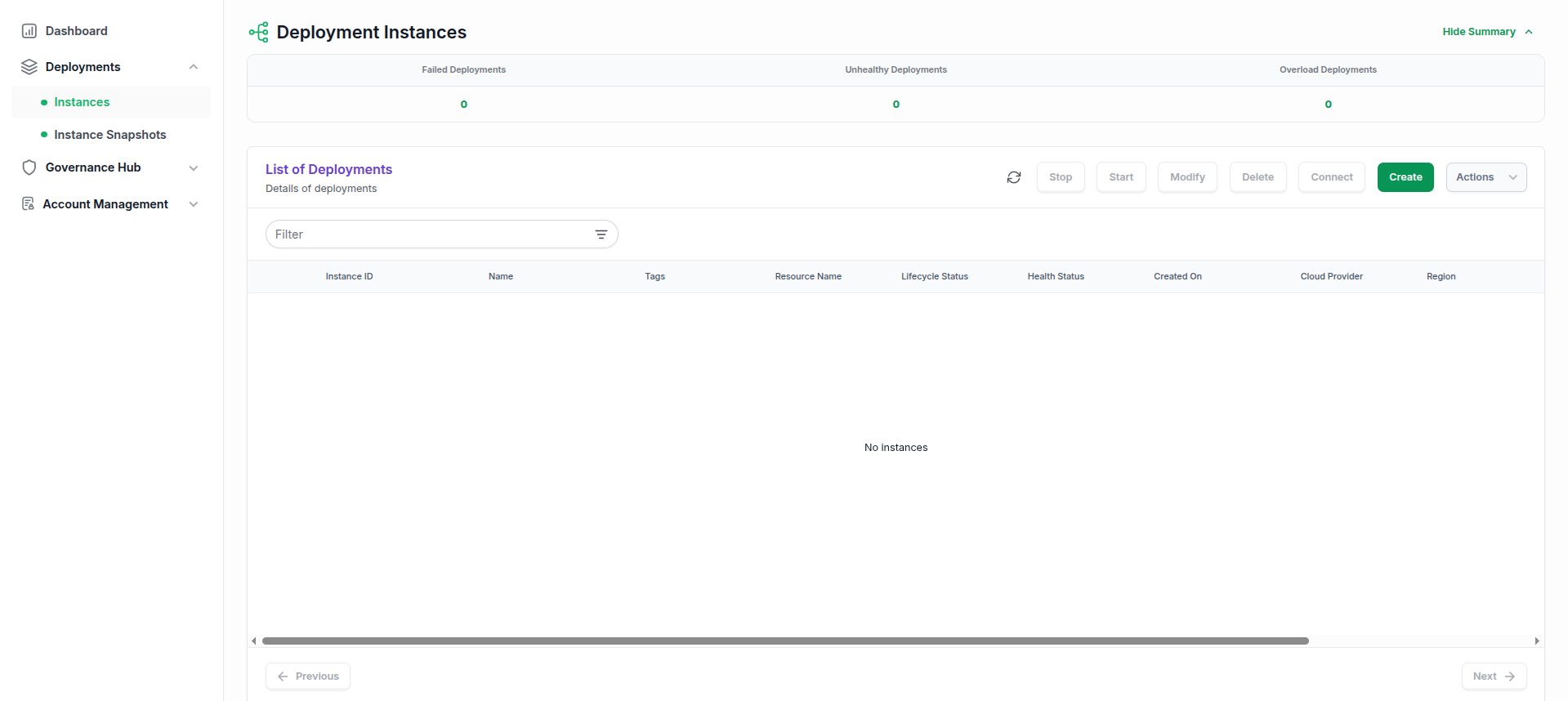Click the Deployments layers icon
Image resolution: width=1568 pixels, height=701 pixels.
click(29, 67)
